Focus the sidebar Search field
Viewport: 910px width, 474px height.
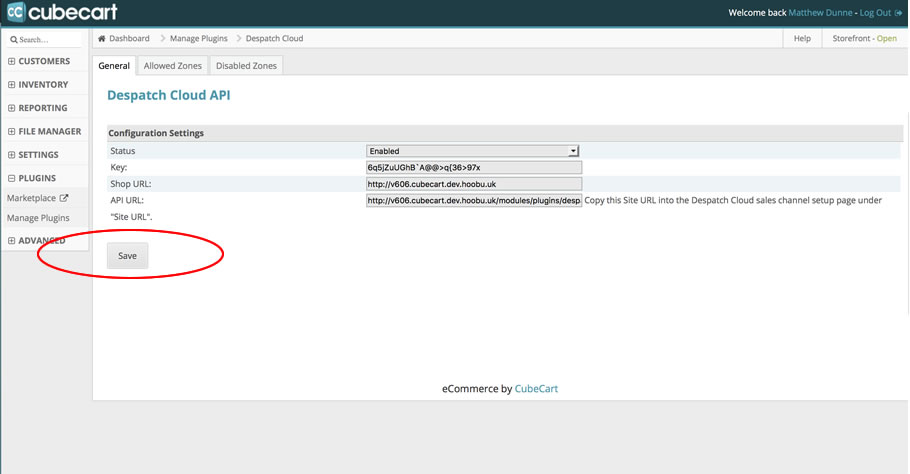point(45,40)
